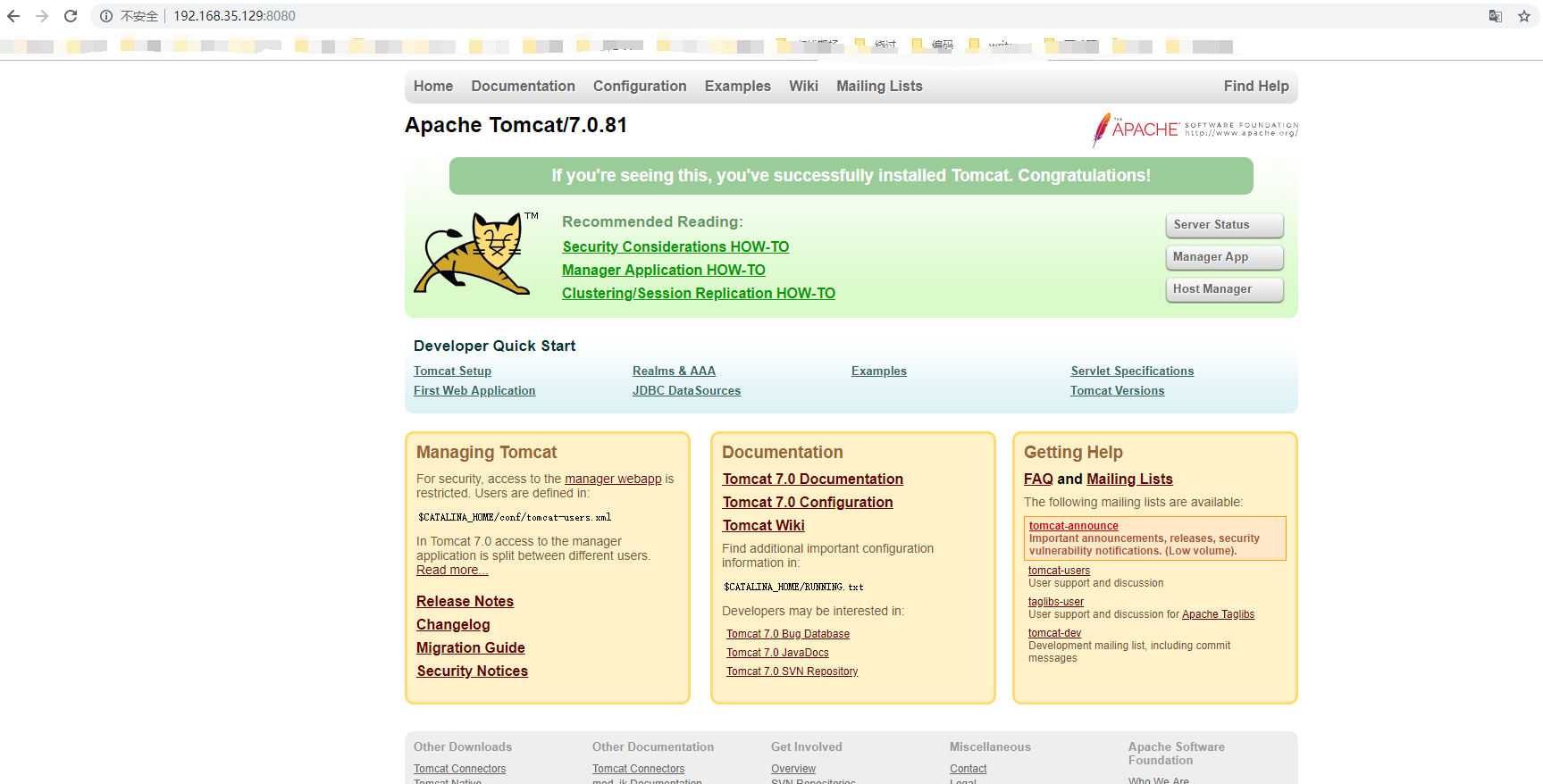This screenshot has height=784, width=1543.
Task: Open tomcat-dev mailing list link
Action: coord(1054,633)
